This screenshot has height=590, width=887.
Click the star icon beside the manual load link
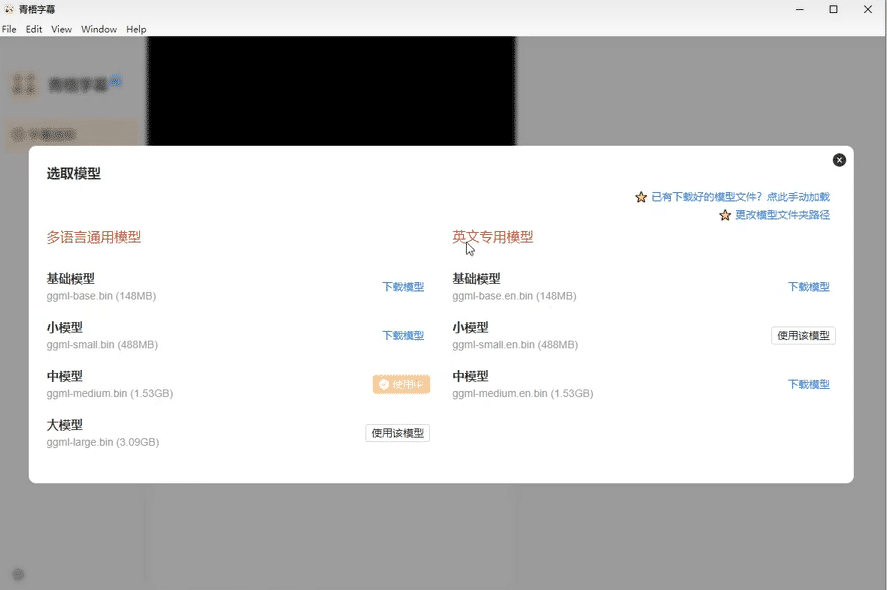(x=641, y=197)
